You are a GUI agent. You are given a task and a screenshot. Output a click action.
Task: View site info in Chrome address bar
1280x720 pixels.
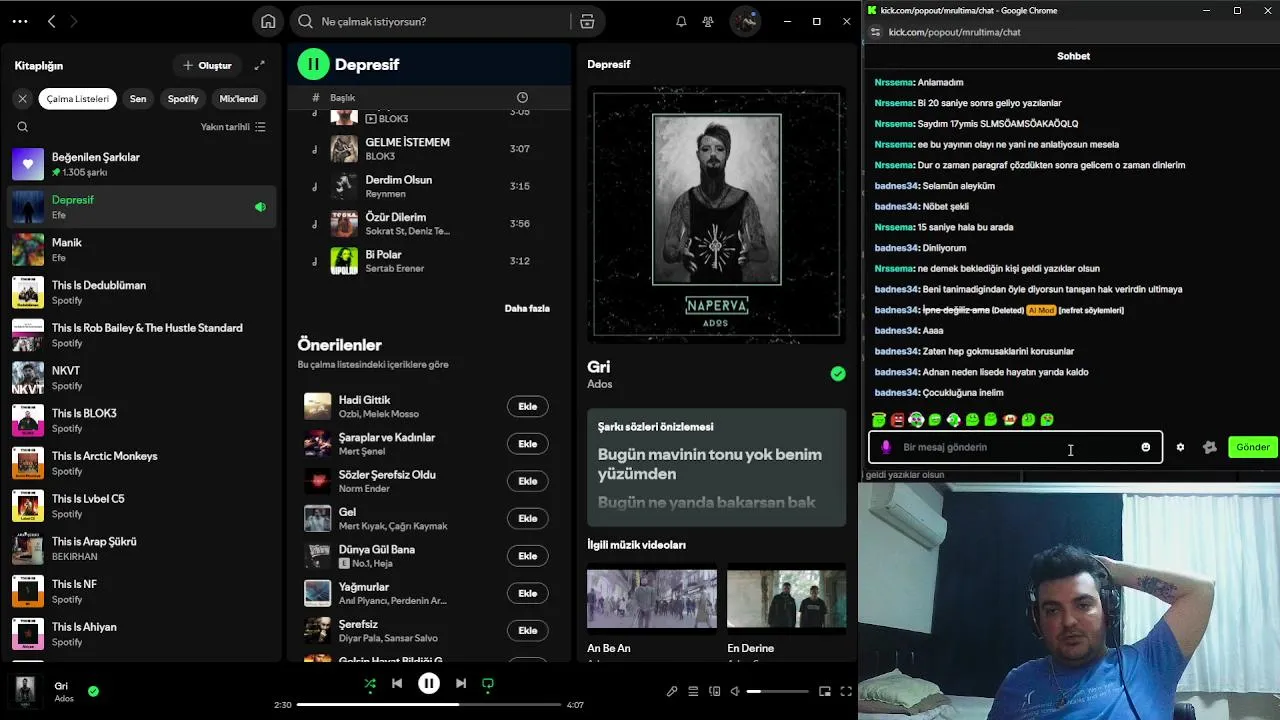click(875, 32)
